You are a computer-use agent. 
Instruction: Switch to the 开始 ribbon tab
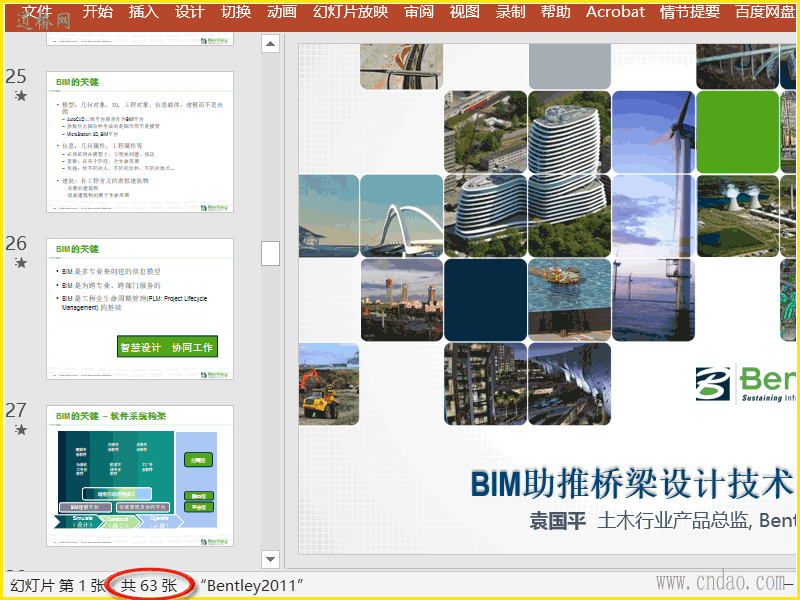[97, 11]
